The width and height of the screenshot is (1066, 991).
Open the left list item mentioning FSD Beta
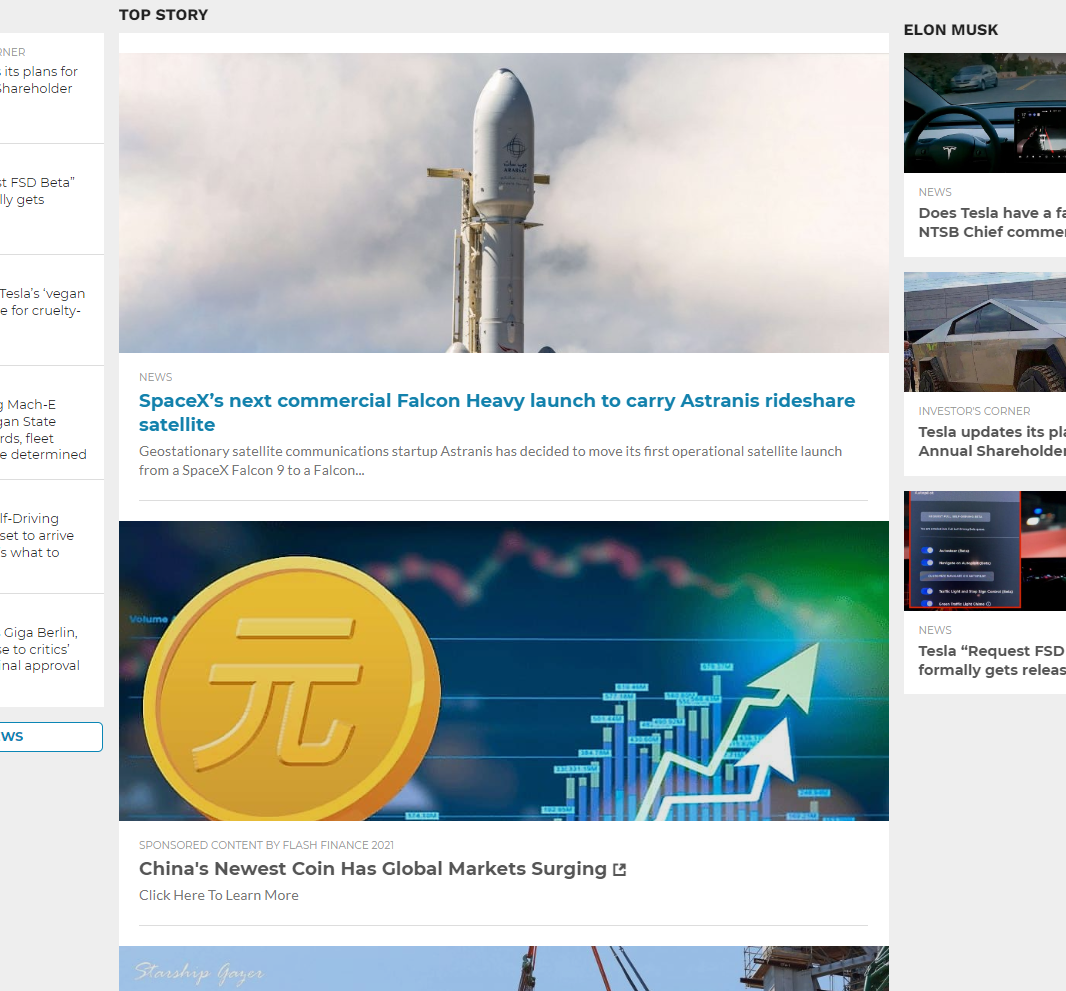click(37, 191)
